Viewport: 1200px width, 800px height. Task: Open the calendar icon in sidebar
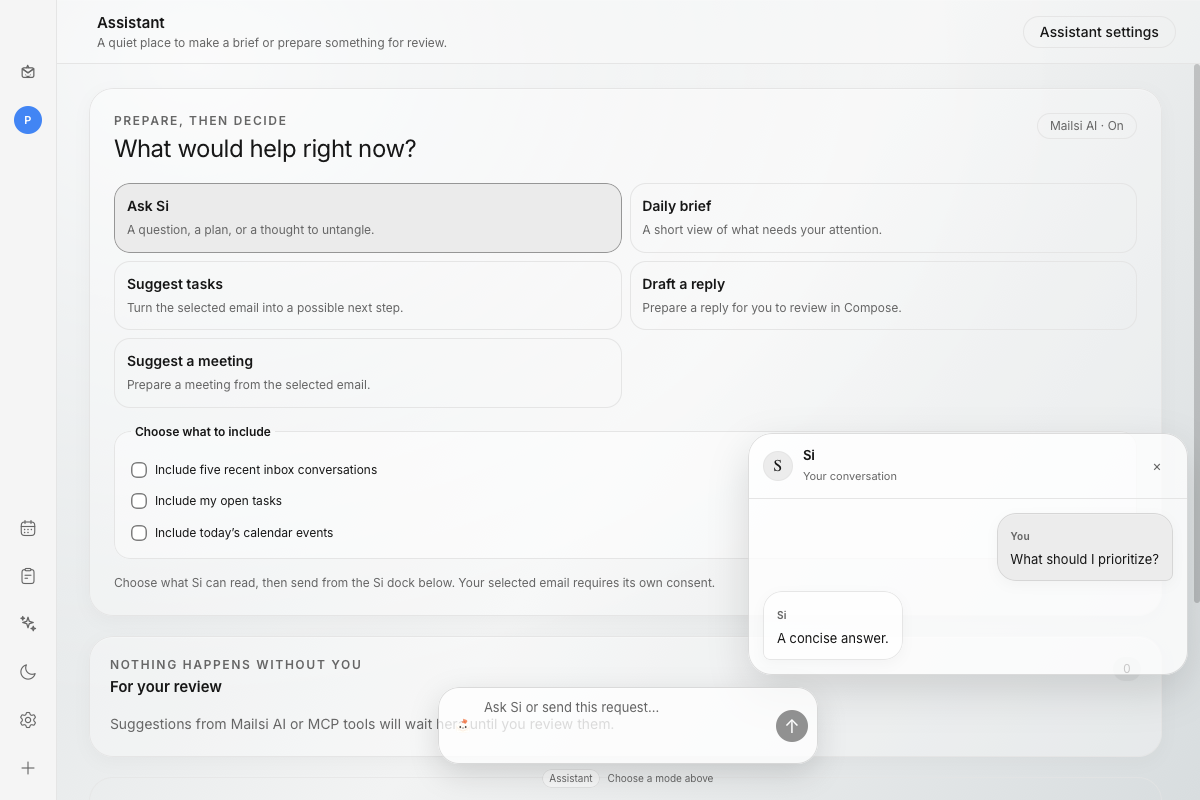(28, 528)
